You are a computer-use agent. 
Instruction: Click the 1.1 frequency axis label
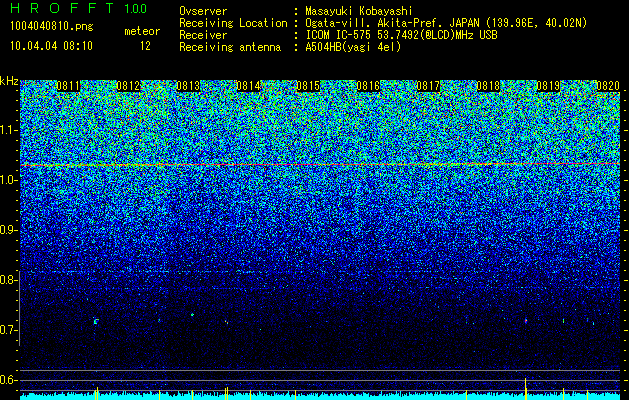coord(6,130)
